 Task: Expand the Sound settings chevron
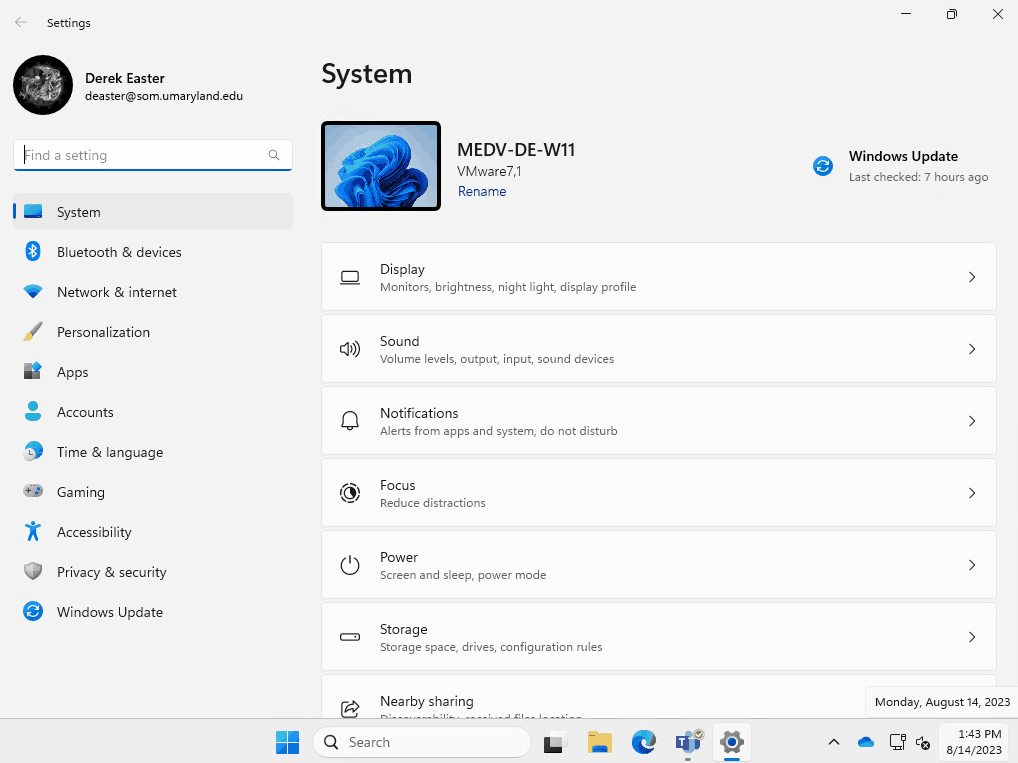971,349
